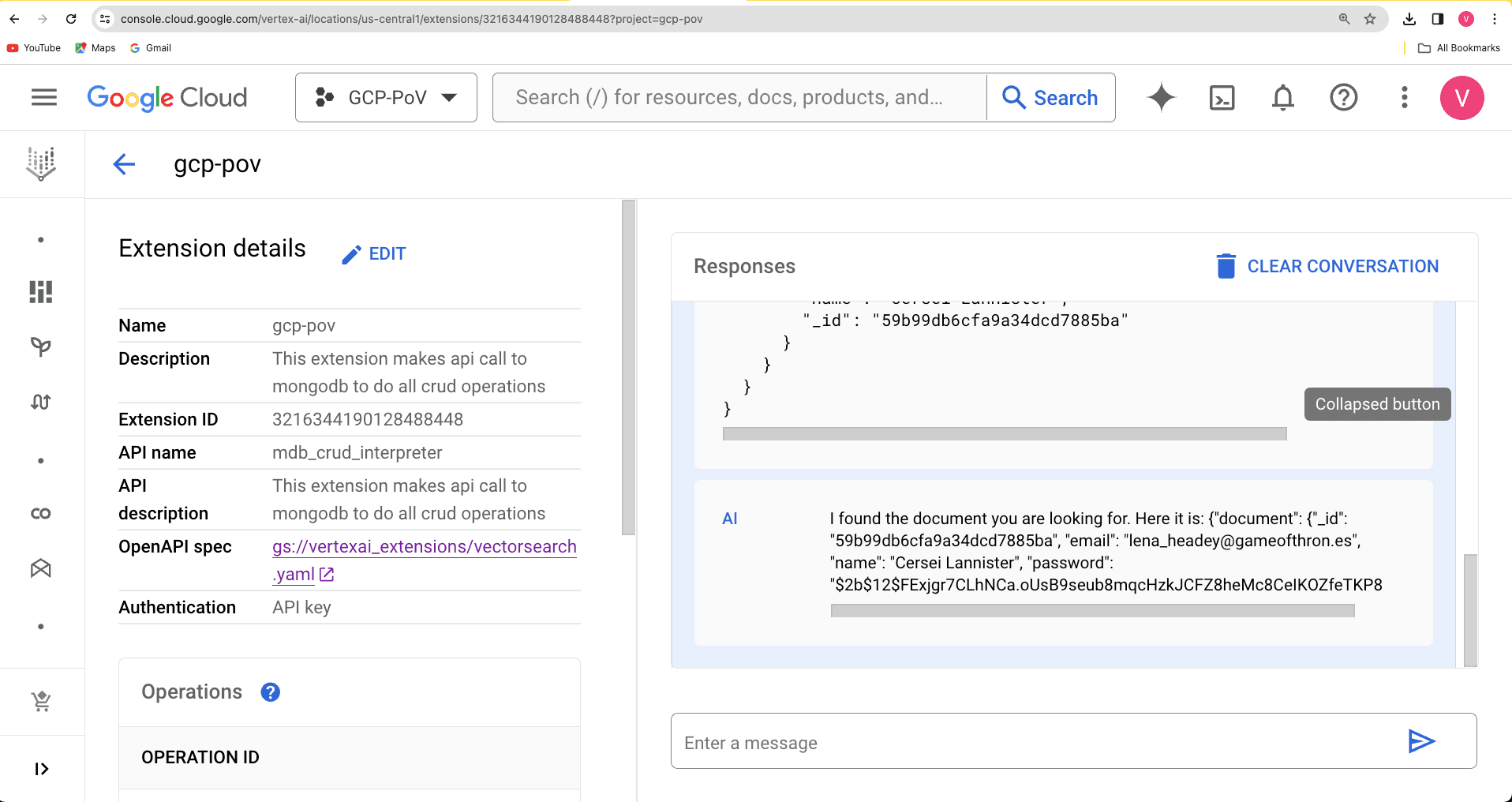
Task: Click the Vertex AI logo in sidebar
Action: 41,164
